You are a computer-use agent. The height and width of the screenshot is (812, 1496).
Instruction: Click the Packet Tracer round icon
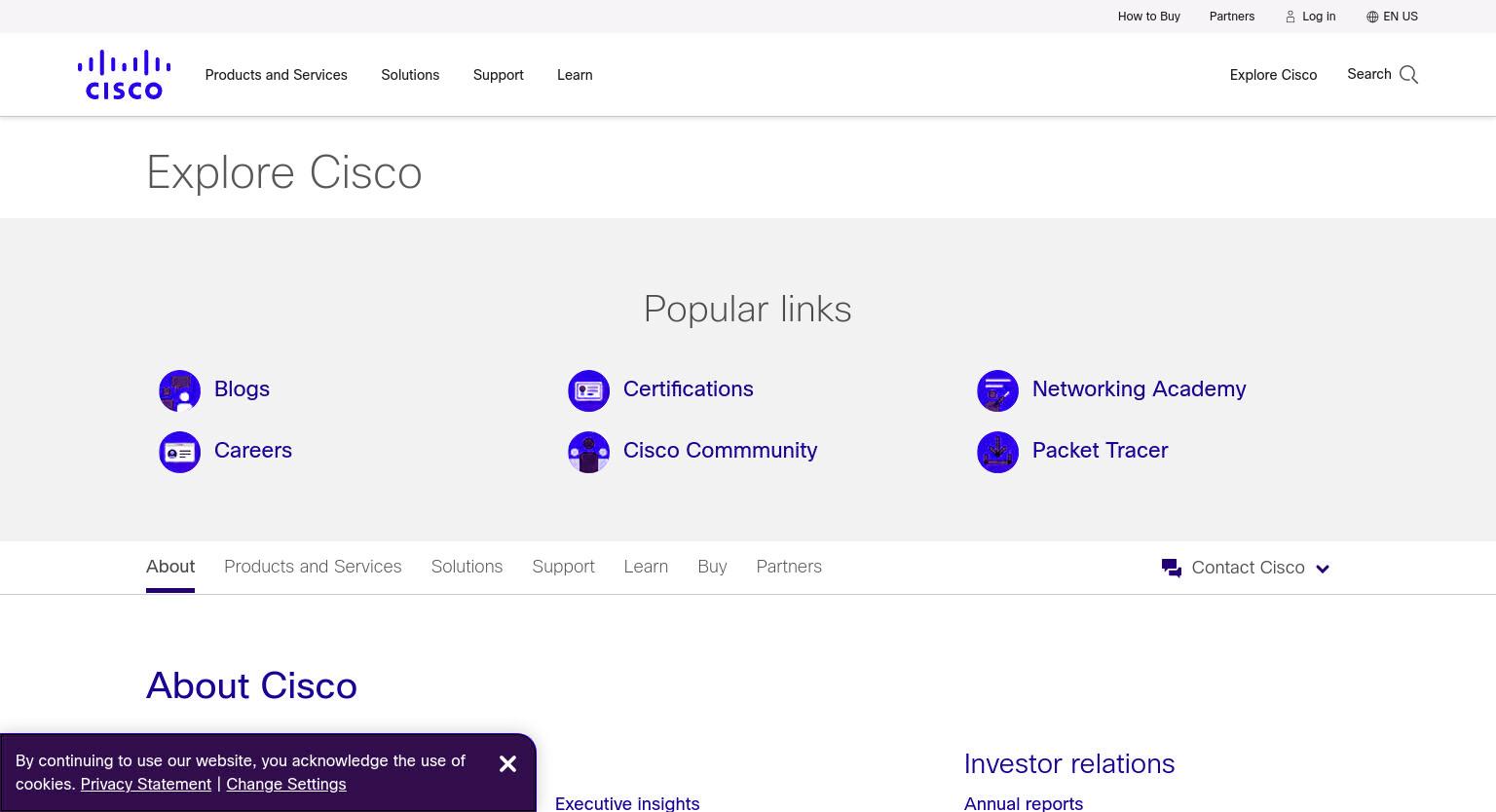[997, 452]
